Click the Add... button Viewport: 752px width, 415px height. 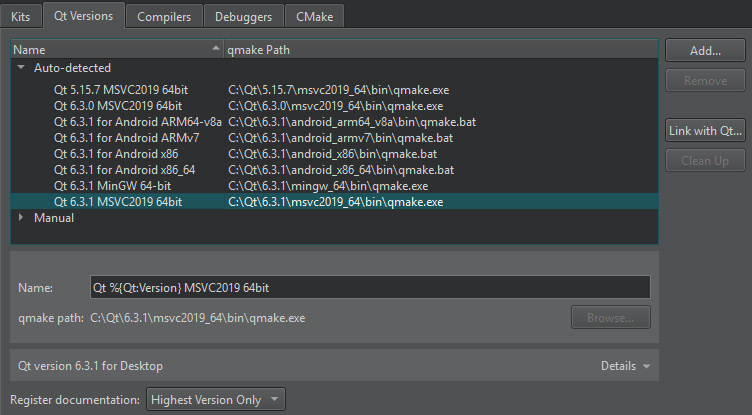click(706, 50)
